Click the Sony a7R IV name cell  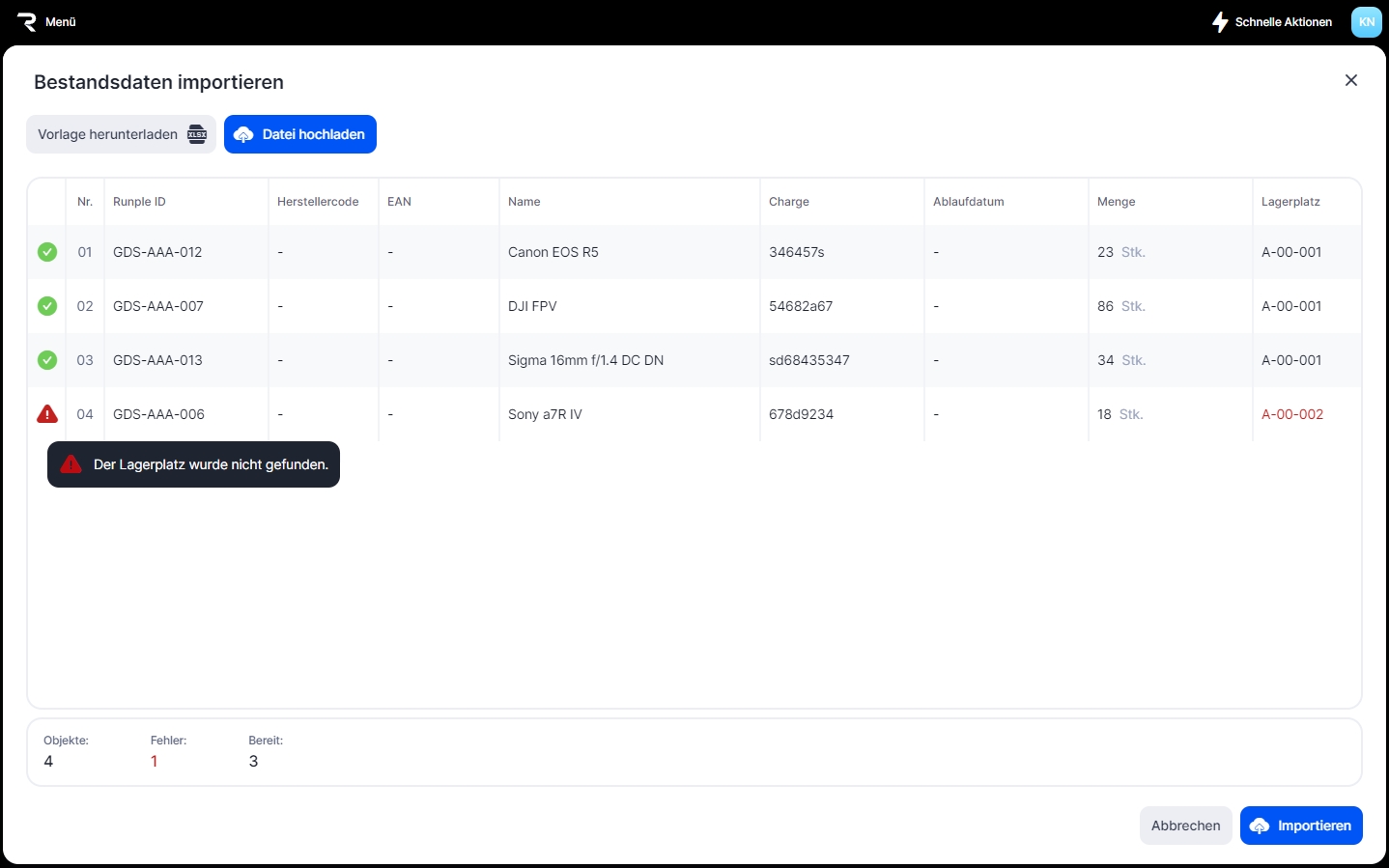545,414
